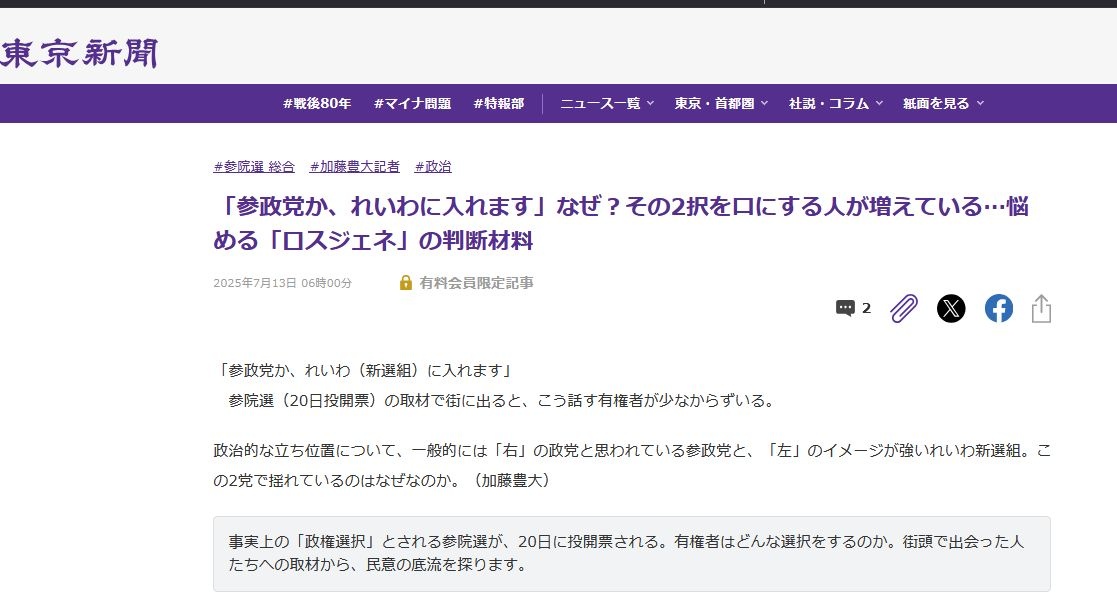Open the comments speech bubble icon

point(846,308)
